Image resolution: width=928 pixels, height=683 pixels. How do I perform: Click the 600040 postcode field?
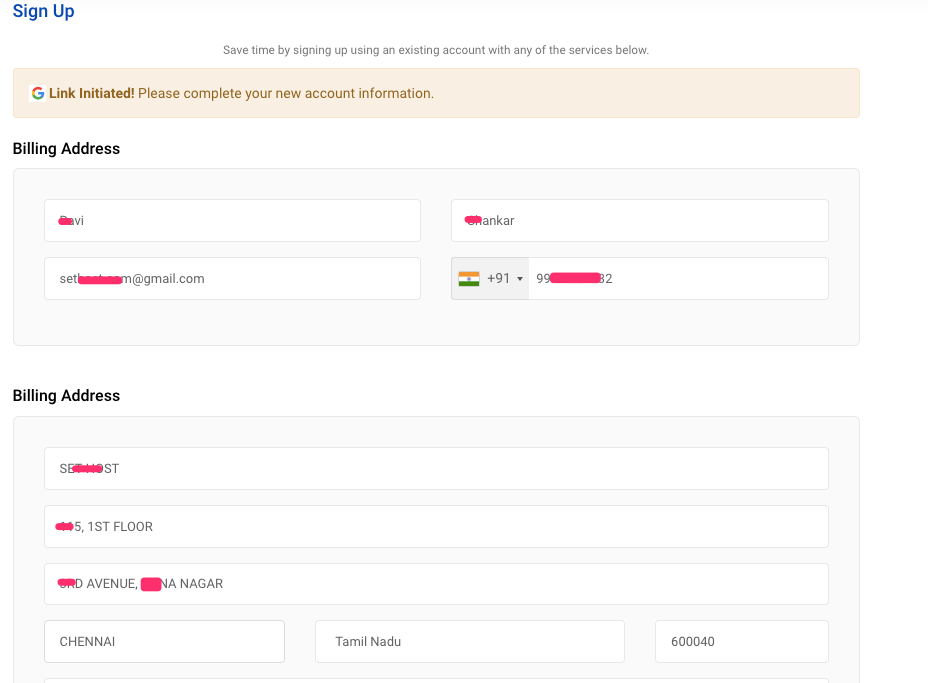pos(741,641)
